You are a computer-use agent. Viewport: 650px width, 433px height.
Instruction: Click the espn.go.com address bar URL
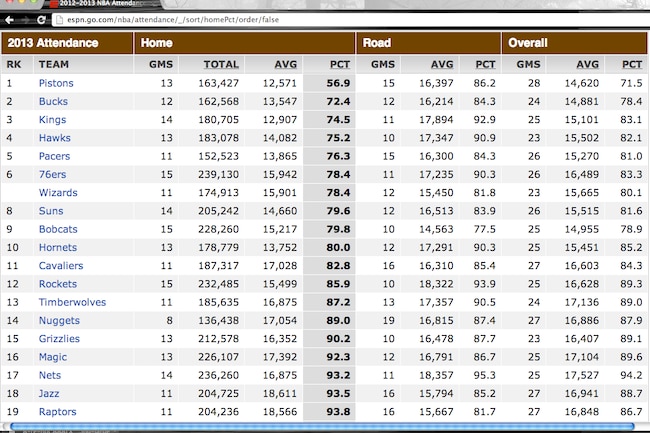point(173,19)
